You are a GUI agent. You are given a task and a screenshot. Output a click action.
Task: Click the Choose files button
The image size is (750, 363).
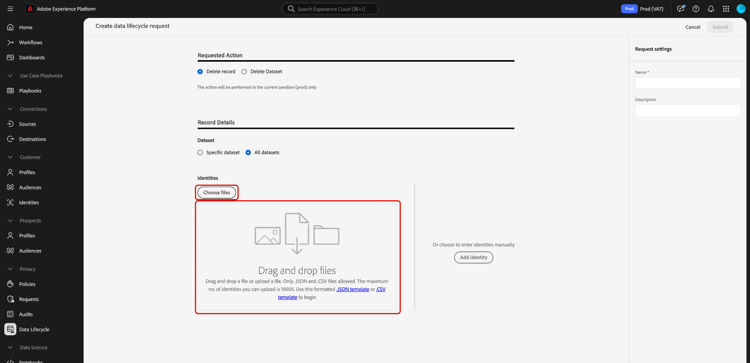coord(217,192)
